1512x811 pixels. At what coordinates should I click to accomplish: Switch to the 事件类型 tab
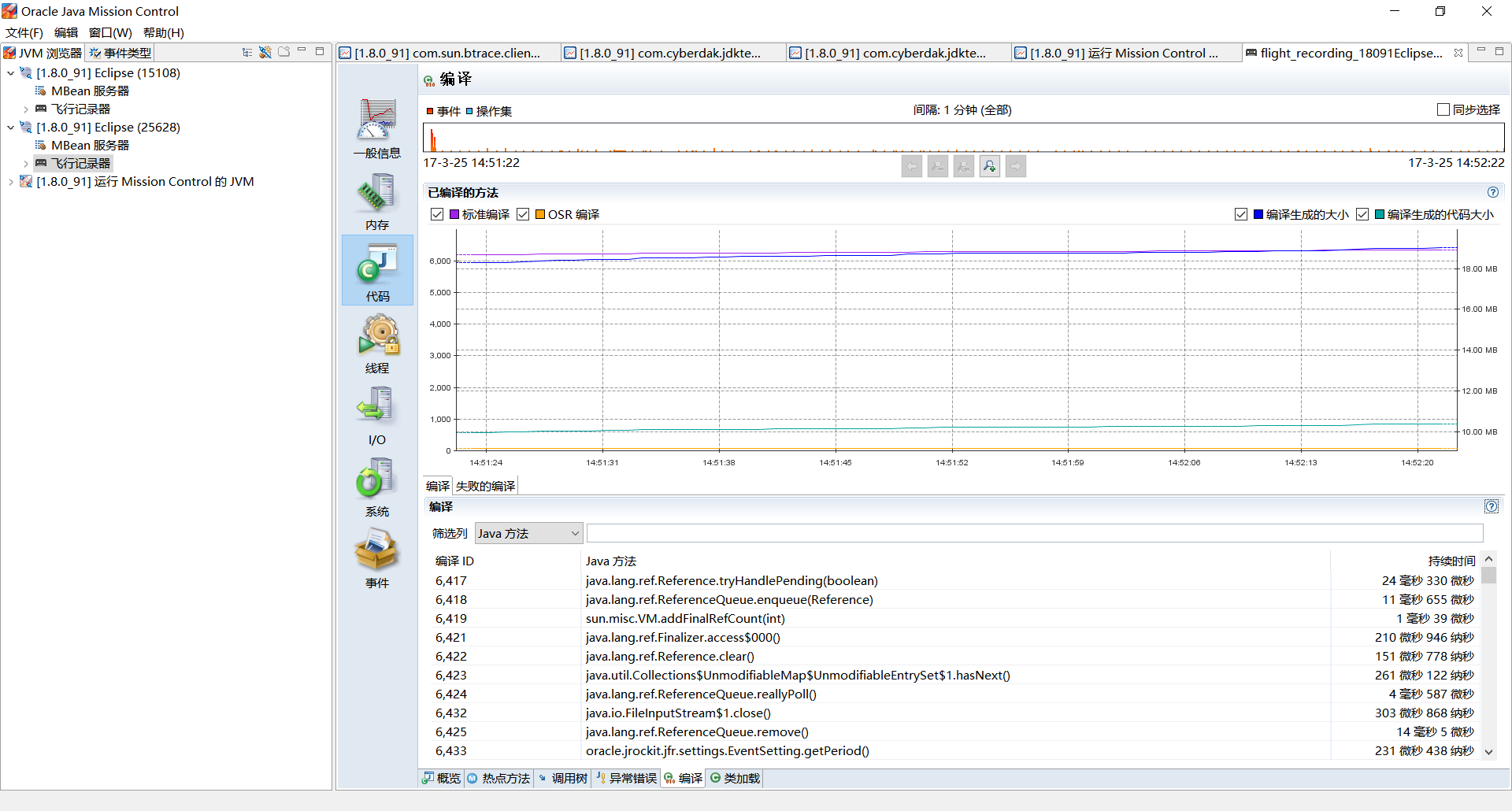pos(120,53)
